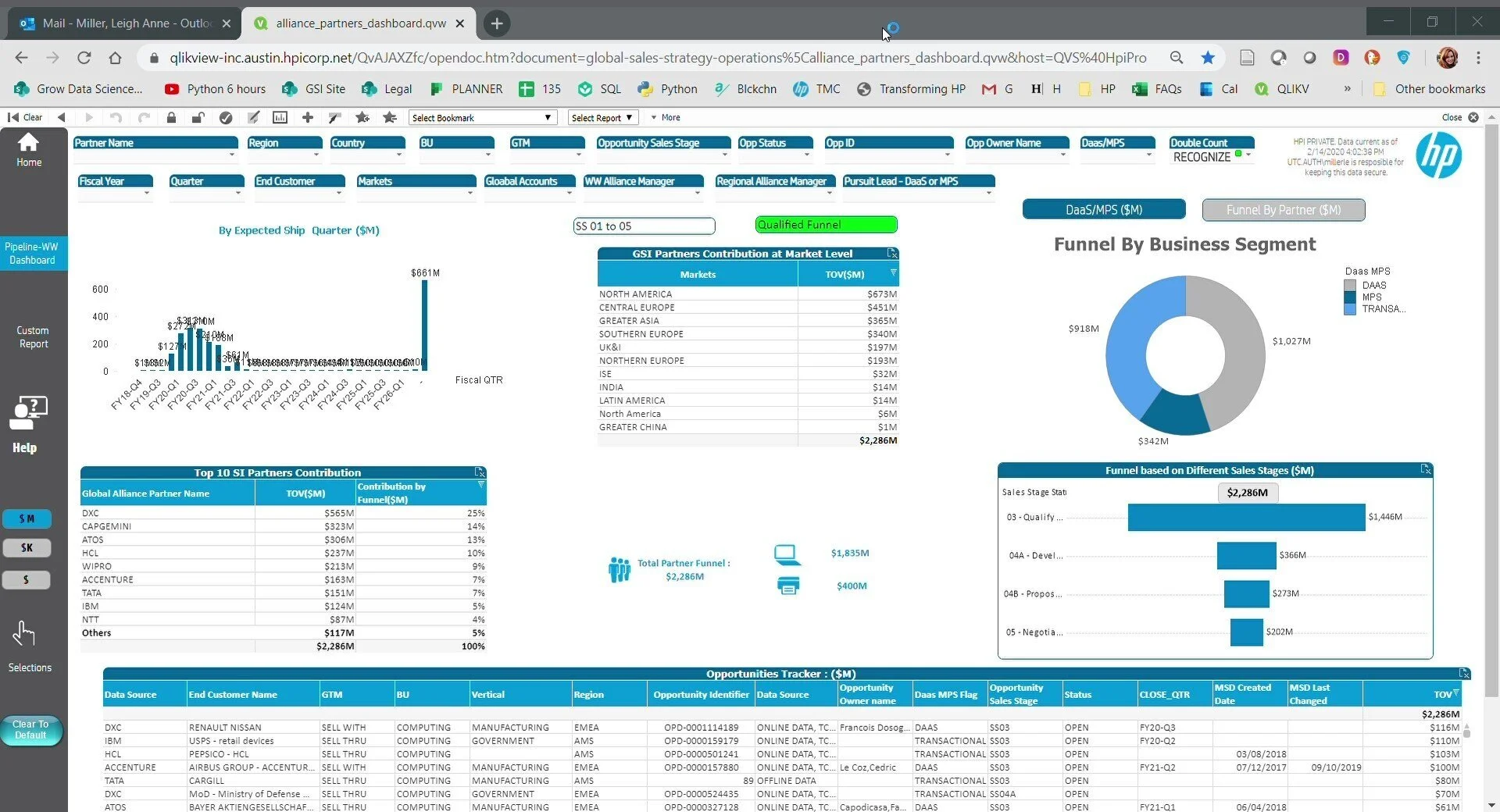
Task: Export GSI Partners table to Excel icon
Action: click(892, 254)
